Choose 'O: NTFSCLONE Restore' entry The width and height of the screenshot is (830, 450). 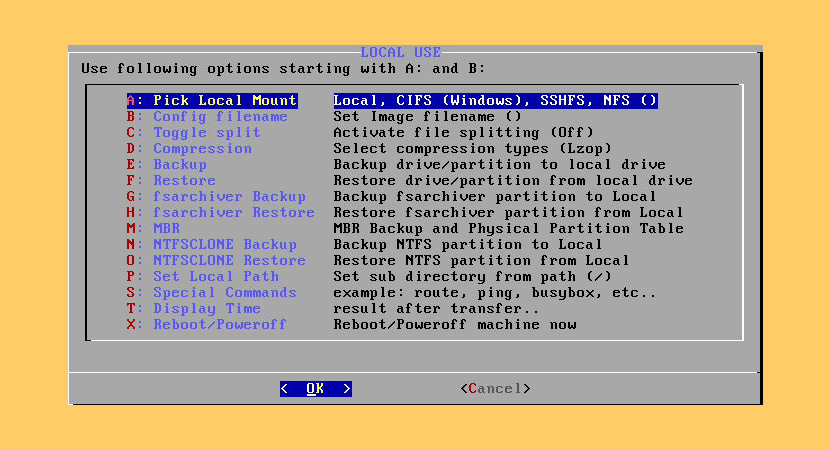coord(216,260)
